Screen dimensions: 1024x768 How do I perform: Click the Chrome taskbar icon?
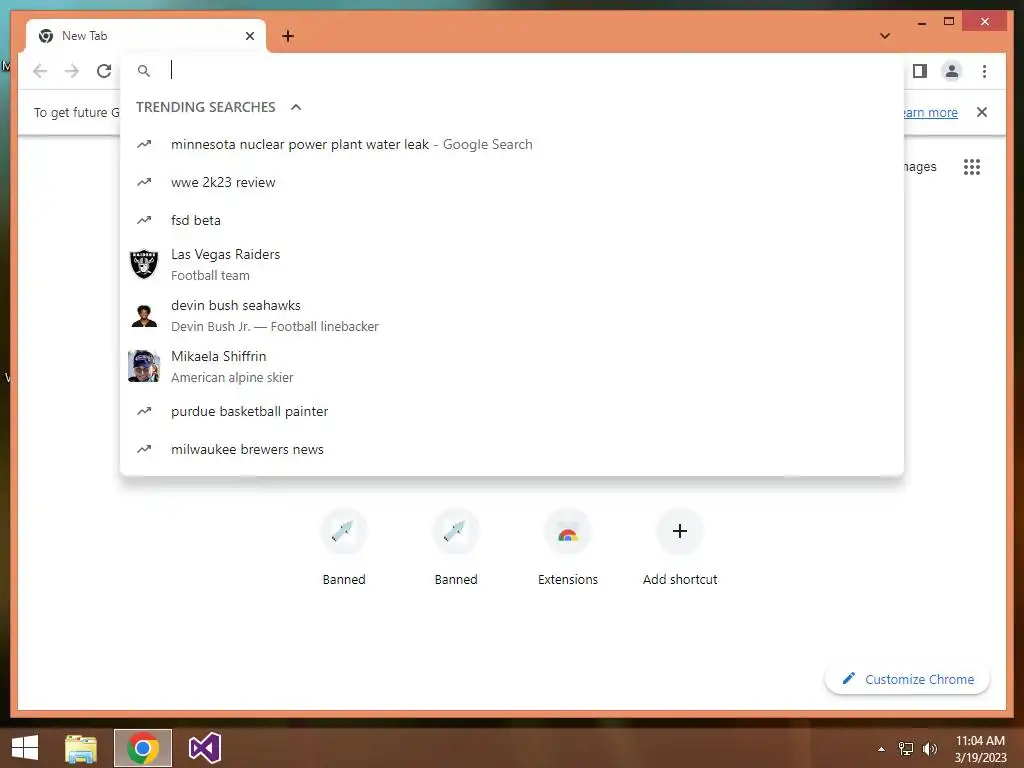(143, 748)
